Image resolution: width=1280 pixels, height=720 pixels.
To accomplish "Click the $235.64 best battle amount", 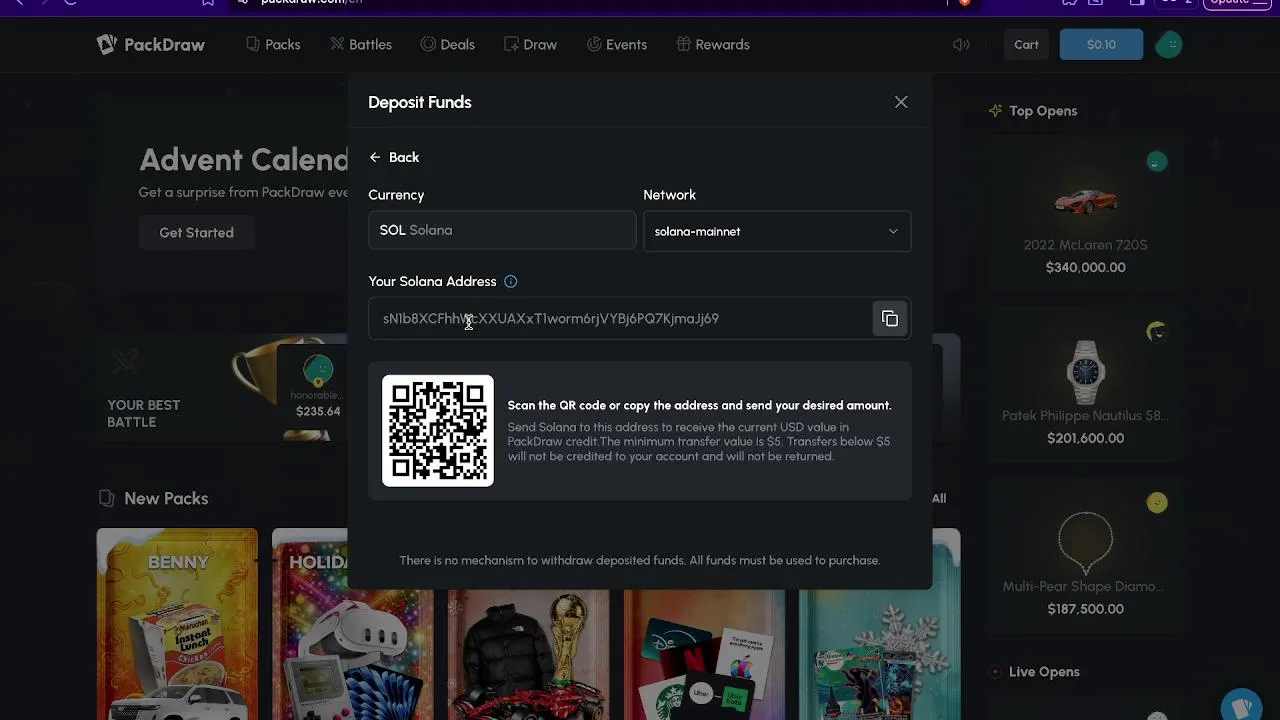I will [x=318, y=411].
